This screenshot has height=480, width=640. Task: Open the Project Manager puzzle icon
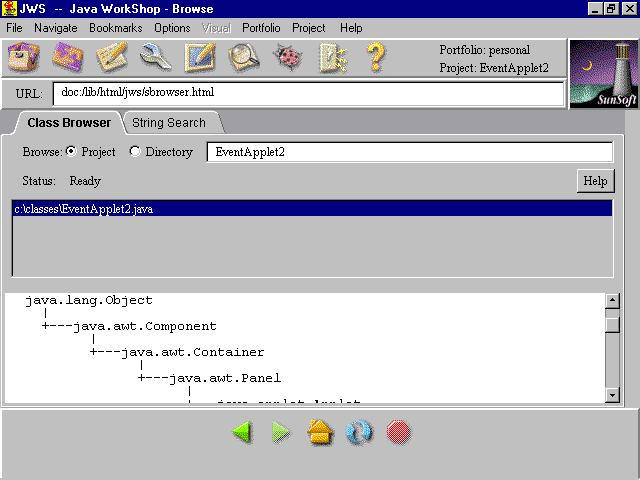(68, 58)
